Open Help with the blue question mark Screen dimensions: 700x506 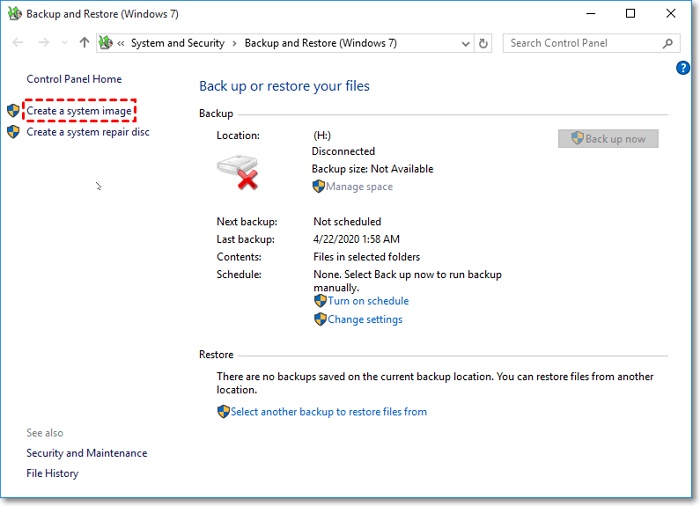[x=683, y=68]
